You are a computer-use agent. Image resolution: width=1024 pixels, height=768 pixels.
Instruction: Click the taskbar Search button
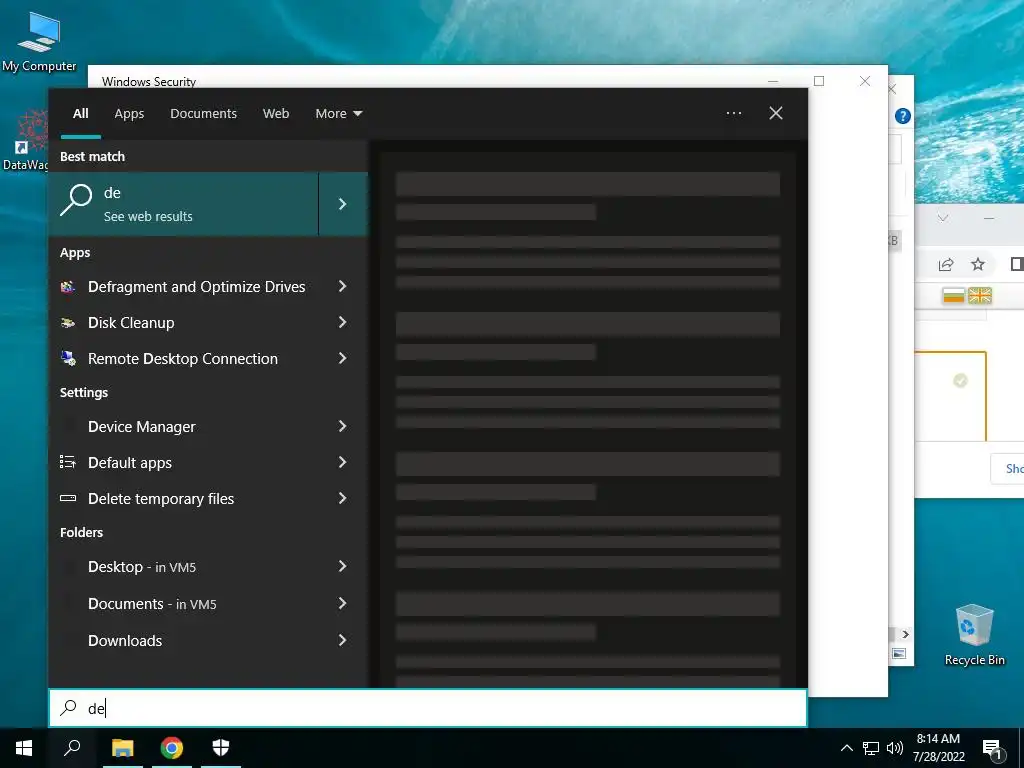[72, 748]
